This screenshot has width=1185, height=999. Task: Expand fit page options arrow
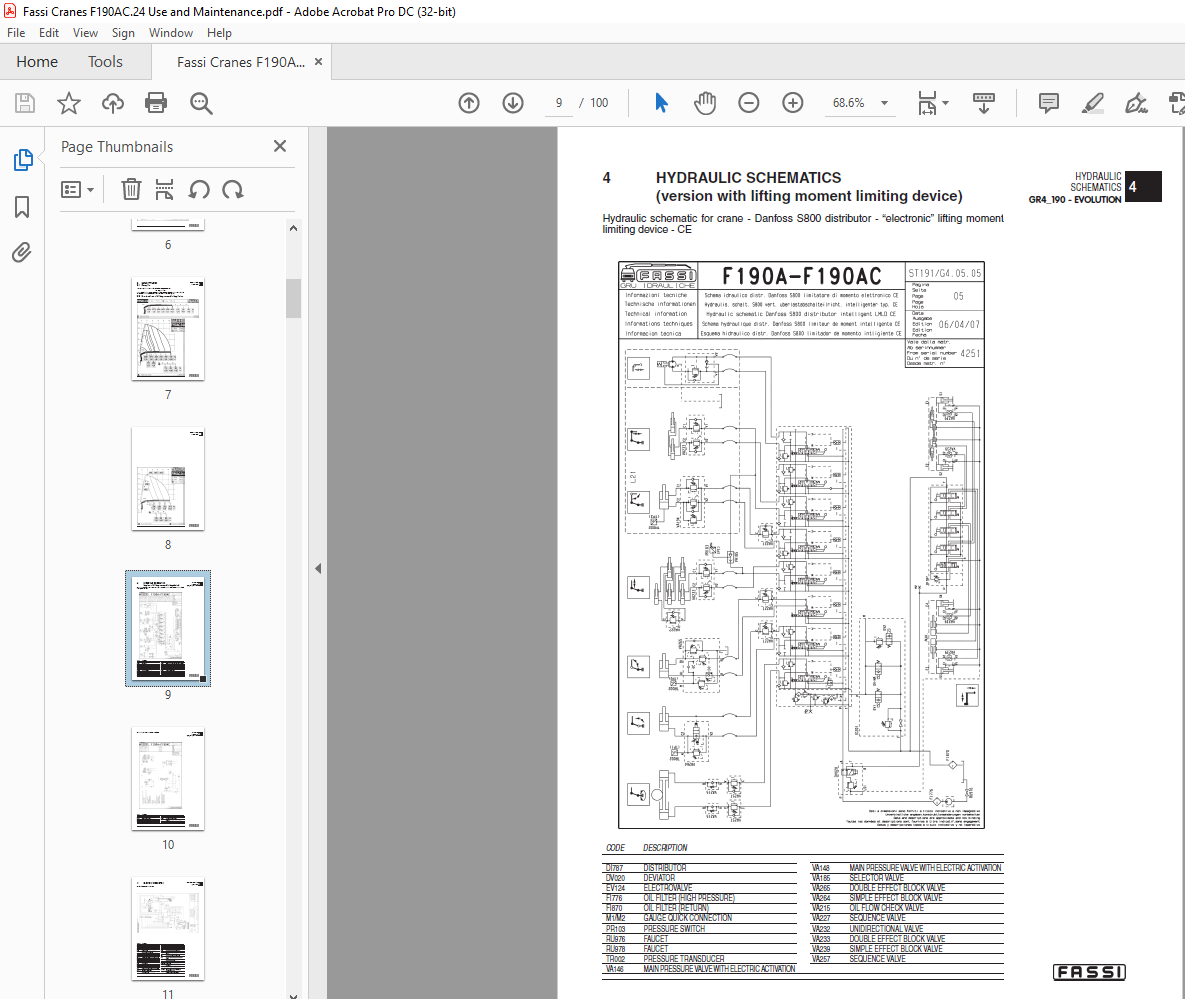945,103
